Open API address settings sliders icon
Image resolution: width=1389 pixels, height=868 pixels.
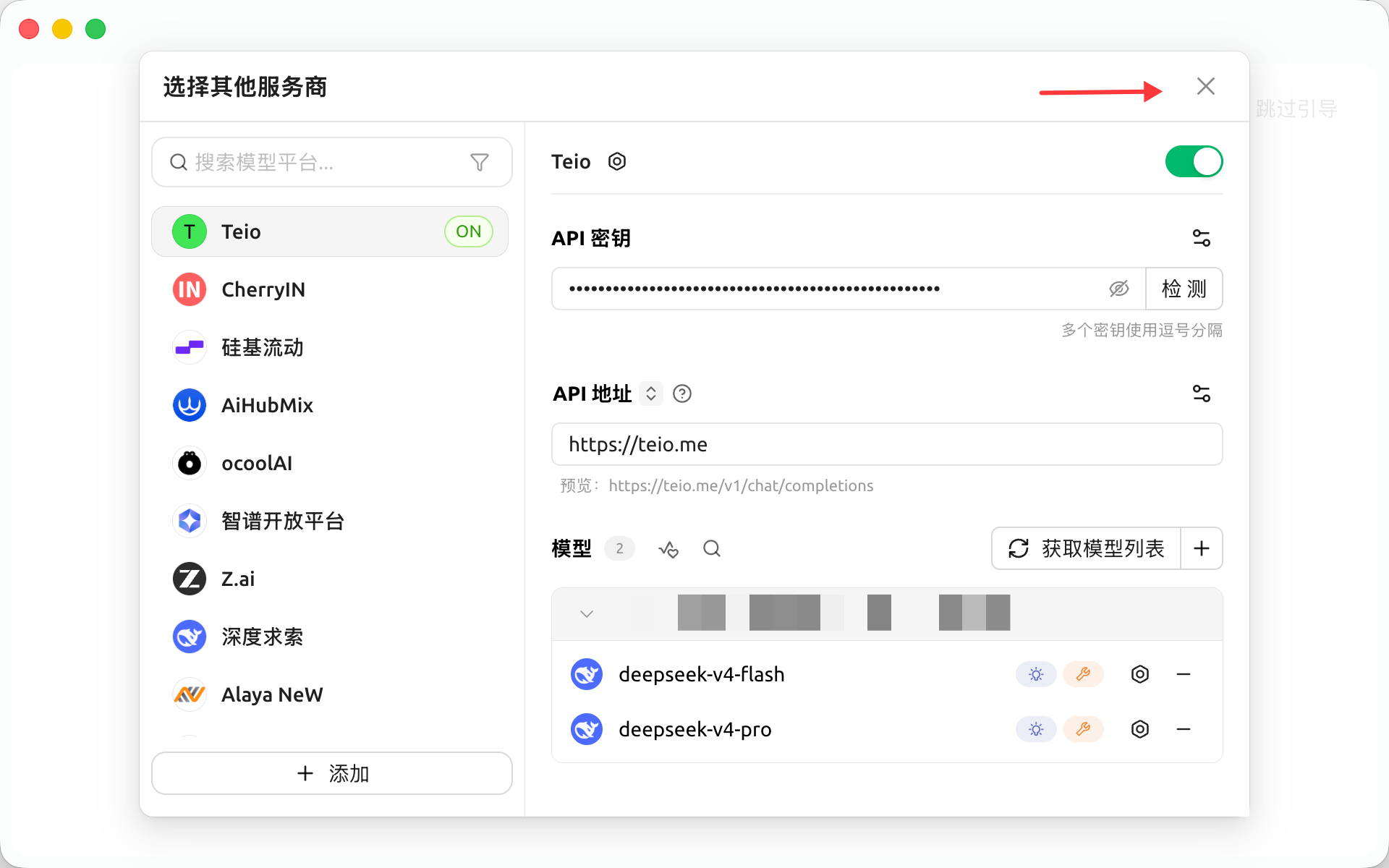coord(1201,393)
